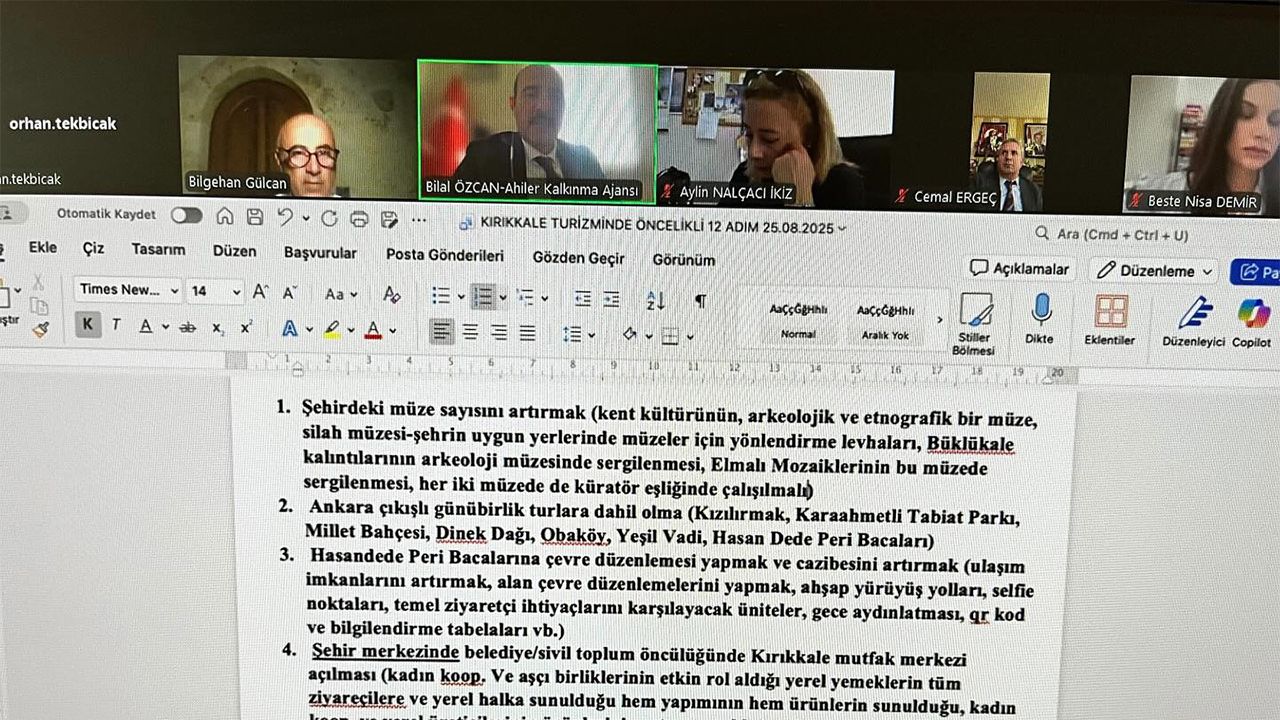Switch to the Başvurular ribbon tab
The height and width of the screenshot is (720, 1280).
320,253
